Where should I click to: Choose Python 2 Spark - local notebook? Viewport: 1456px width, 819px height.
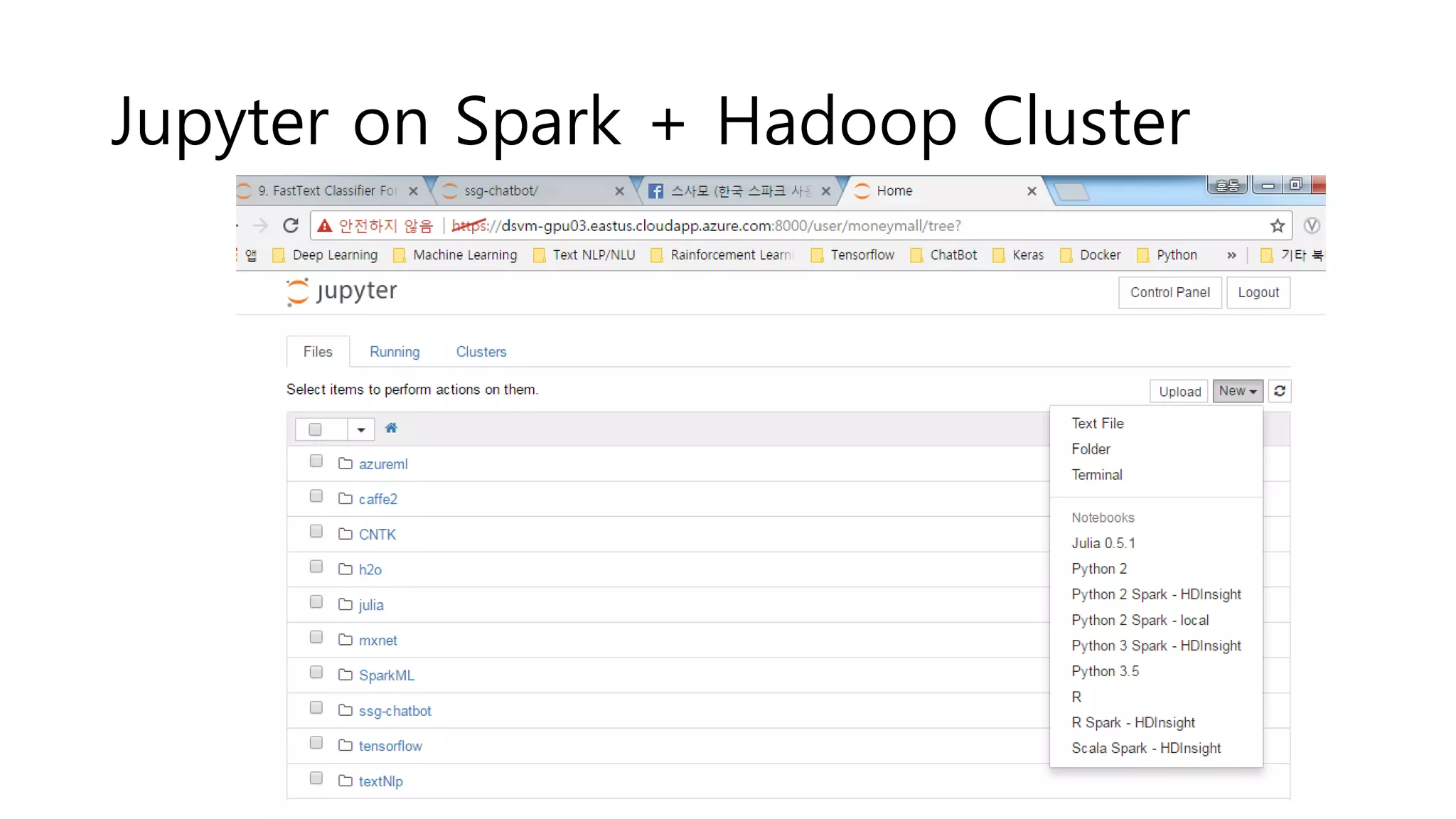pos(1140,620)
